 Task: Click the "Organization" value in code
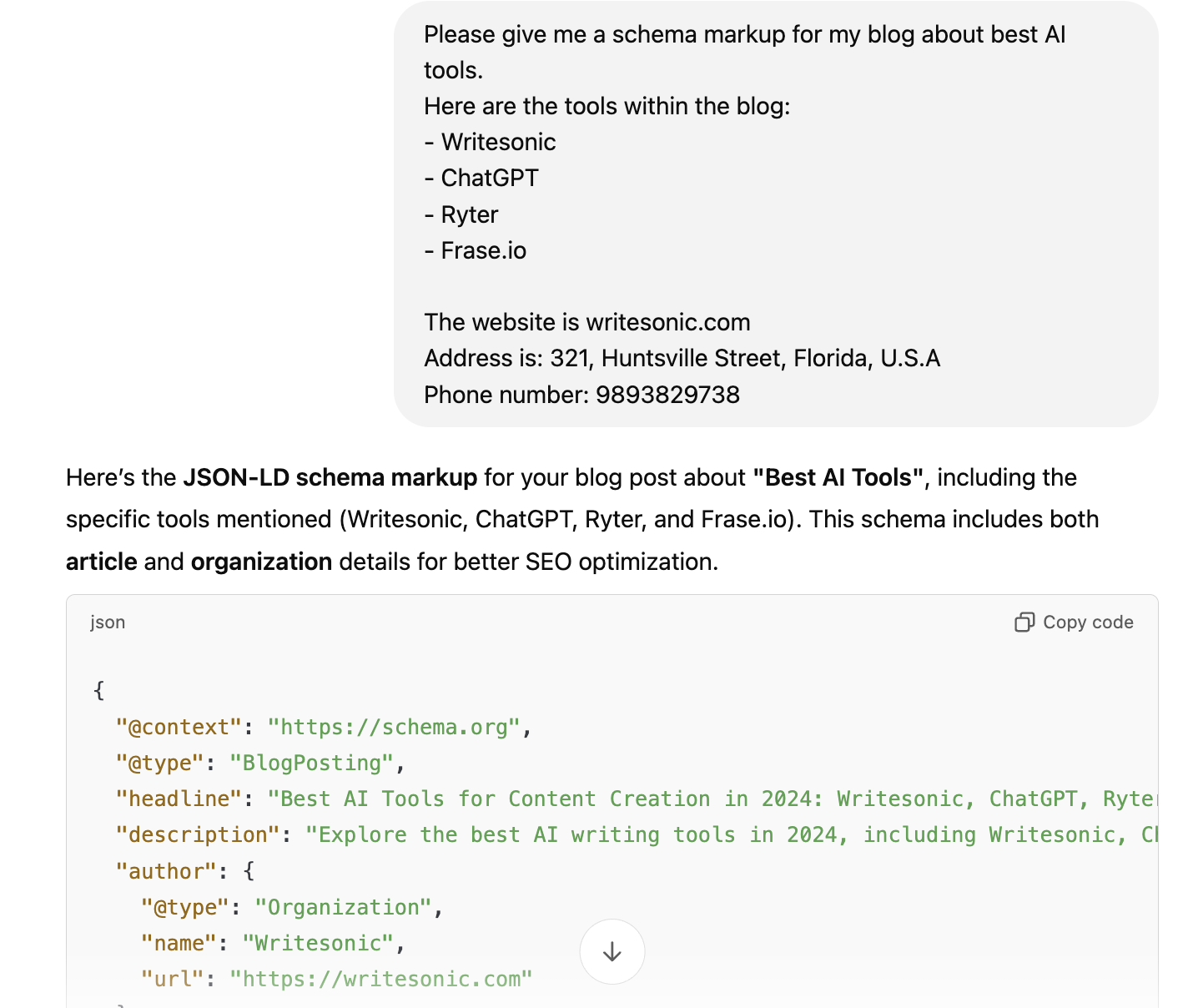coord(343,907)
